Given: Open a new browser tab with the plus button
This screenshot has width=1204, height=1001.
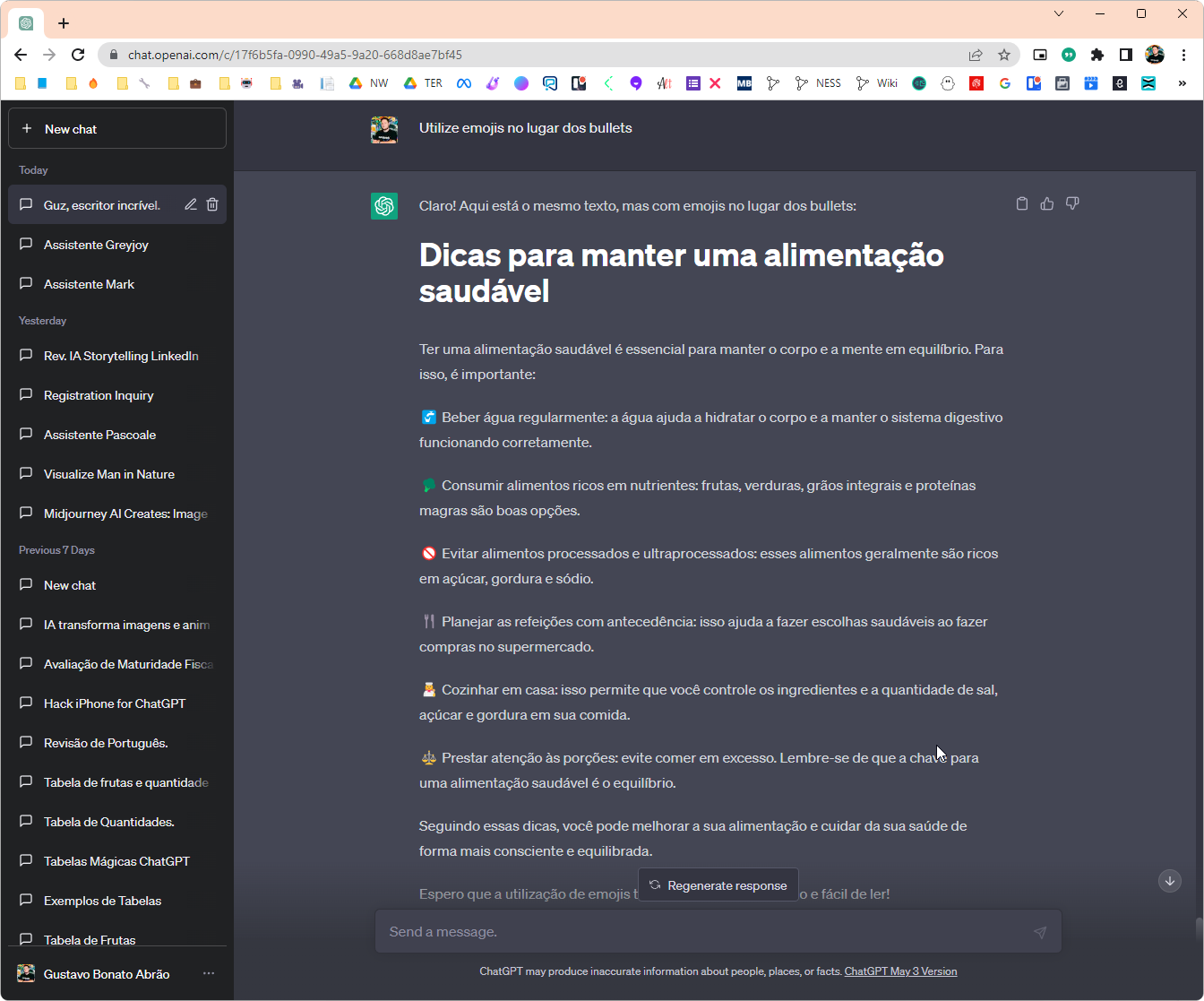Looking at the screenshot, I should coord(63,23).
